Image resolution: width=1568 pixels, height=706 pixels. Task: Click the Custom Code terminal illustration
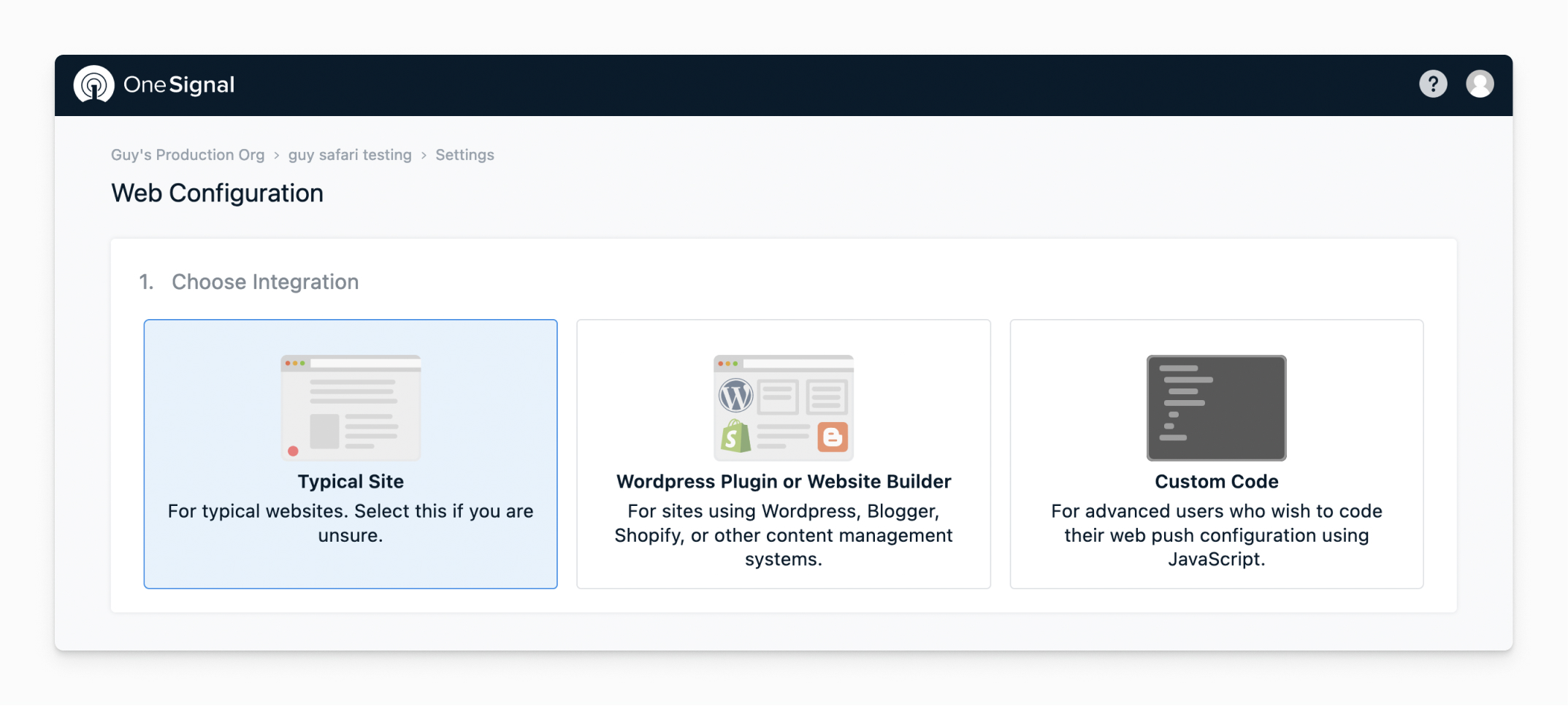pos(1216,407)
